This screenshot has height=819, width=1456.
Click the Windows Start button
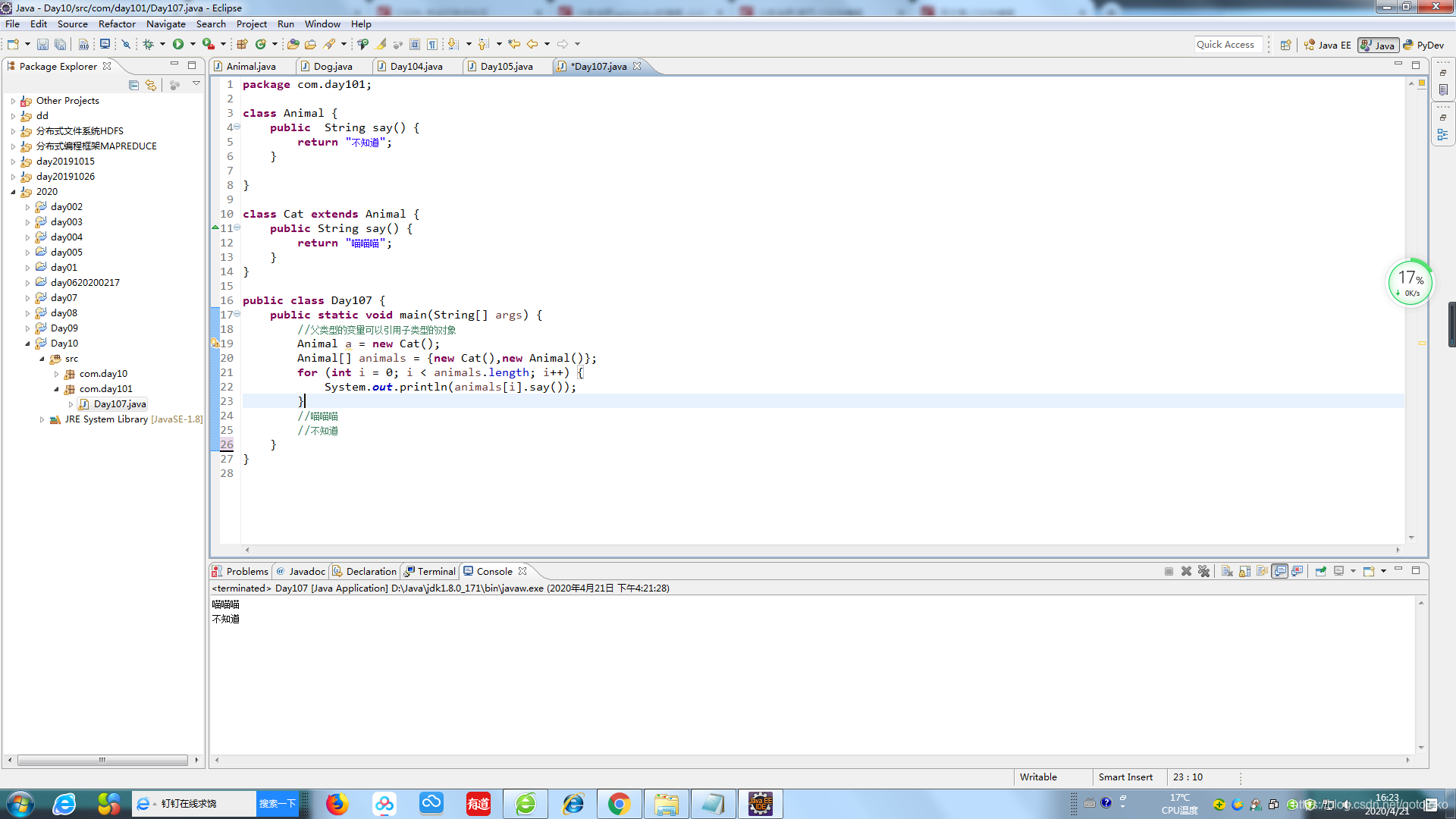tap(20, 804)
